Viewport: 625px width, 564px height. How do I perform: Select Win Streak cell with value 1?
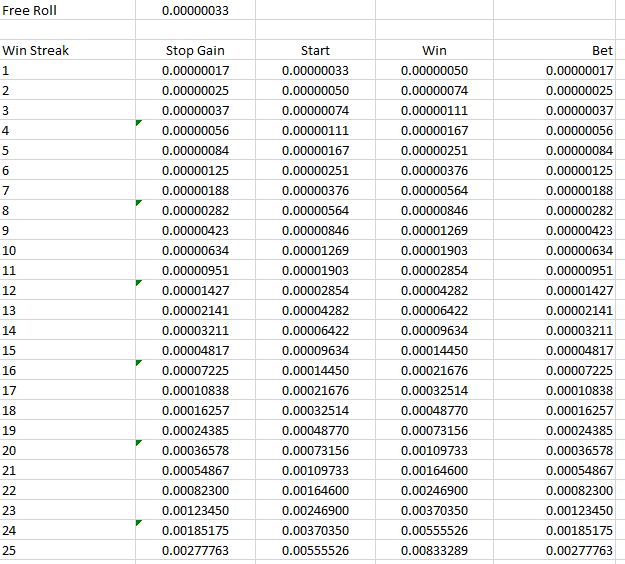pyautogui.click(x=67, y=70)
